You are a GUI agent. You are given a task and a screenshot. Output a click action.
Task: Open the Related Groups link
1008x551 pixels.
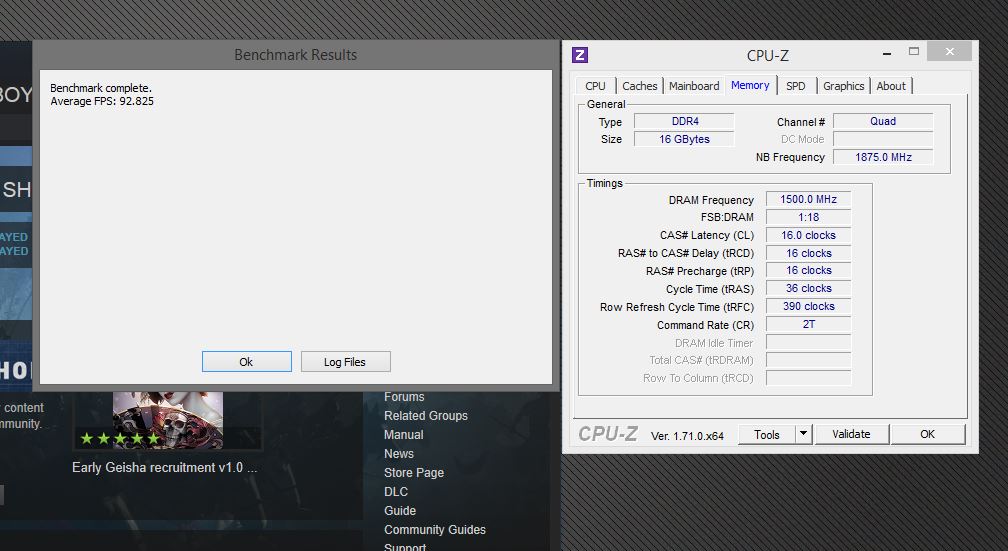[426, 416]
